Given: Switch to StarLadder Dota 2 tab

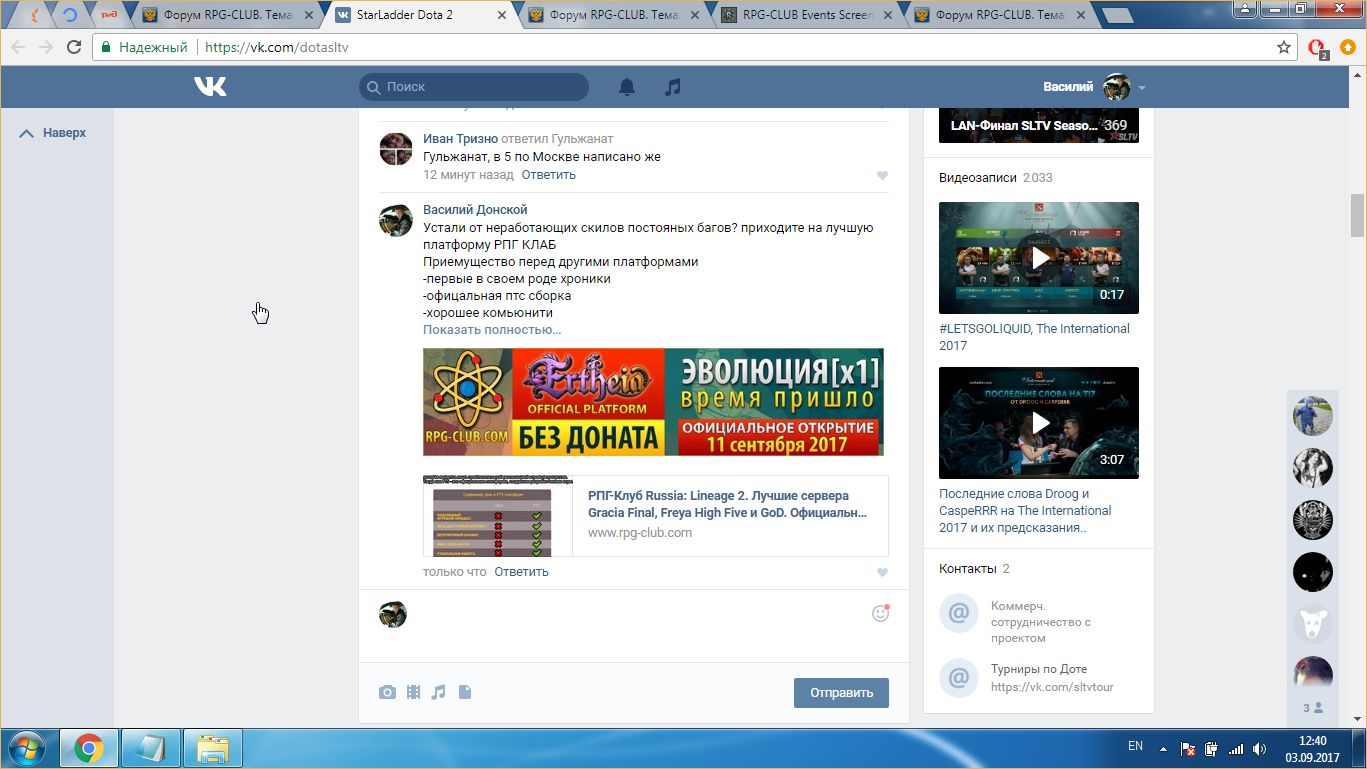Looking at the screenshot, I should tap(419, 15).
